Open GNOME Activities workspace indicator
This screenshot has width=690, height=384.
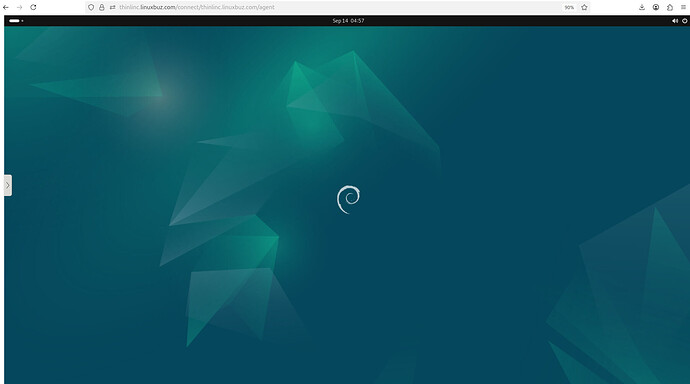pos(16,21)
